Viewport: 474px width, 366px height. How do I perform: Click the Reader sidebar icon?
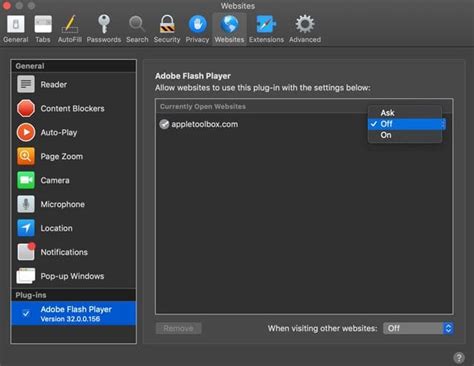[26, 84]
